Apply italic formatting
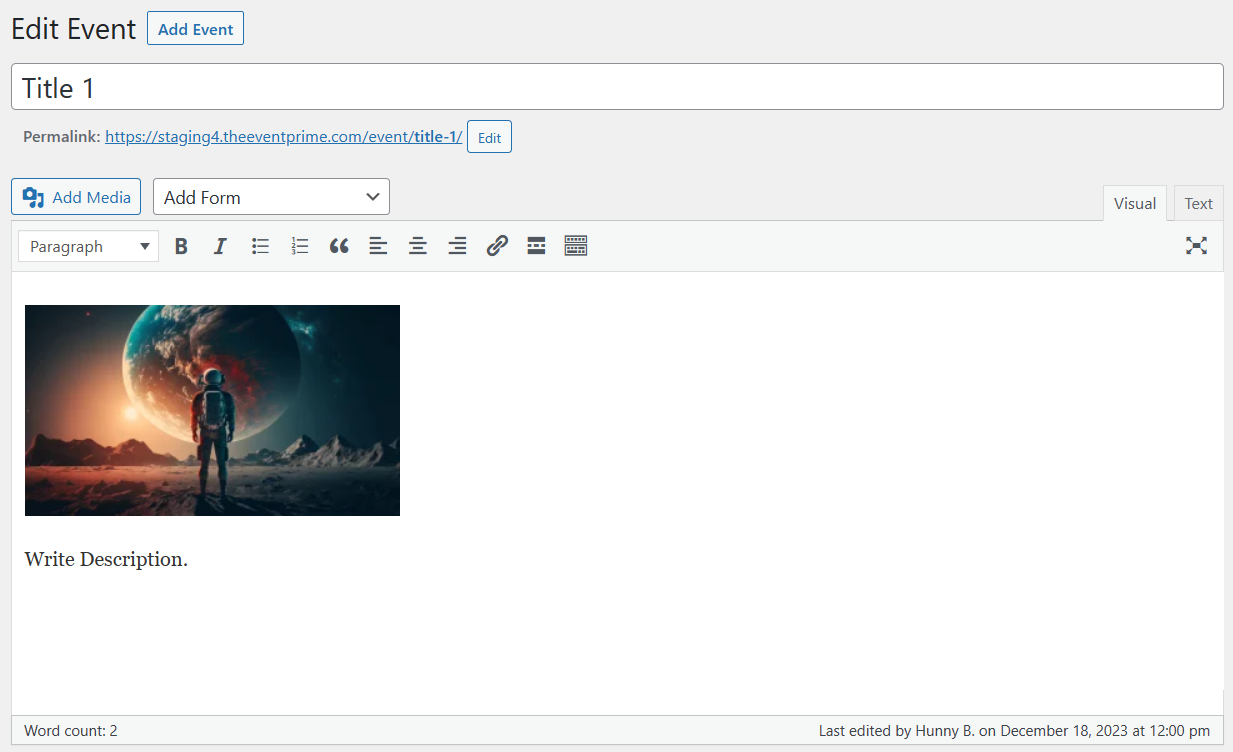1233x752 pixels. pos(220,246)
